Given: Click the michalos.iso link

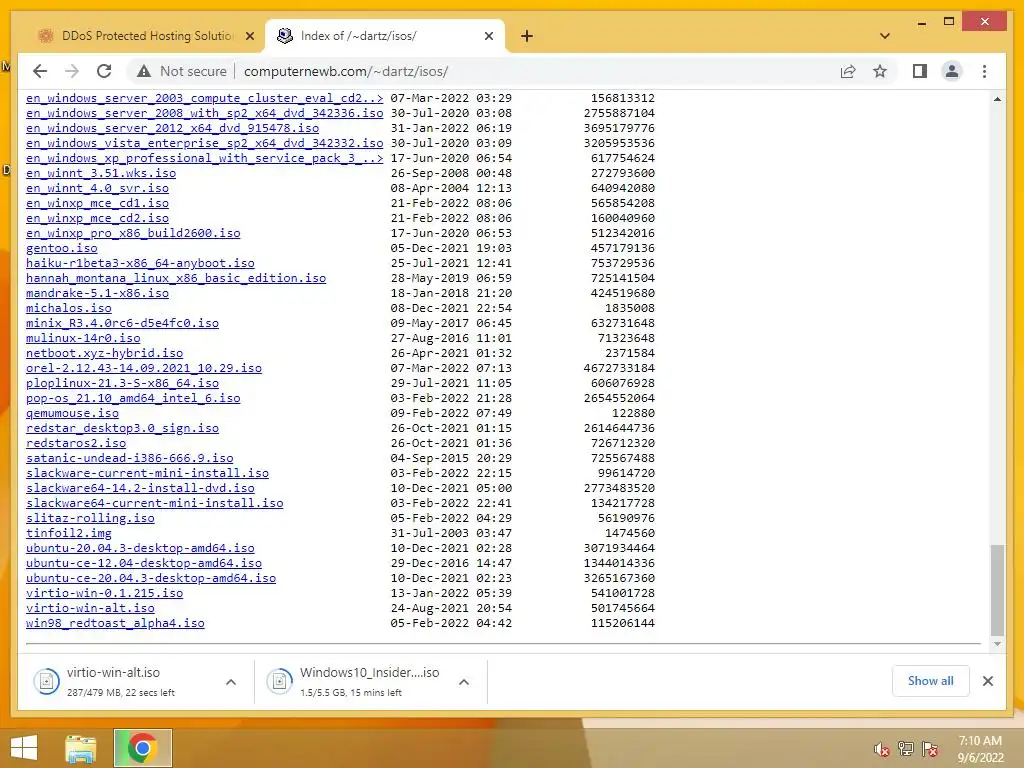Looking at the screenshot, I should tap(69, 308).
